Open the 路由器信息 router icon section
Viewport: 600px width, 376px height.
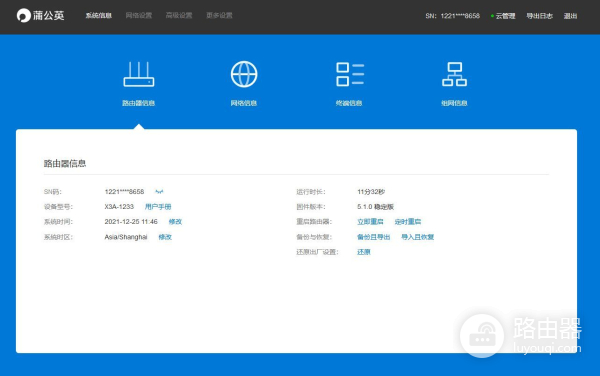(x=139, y=83)
